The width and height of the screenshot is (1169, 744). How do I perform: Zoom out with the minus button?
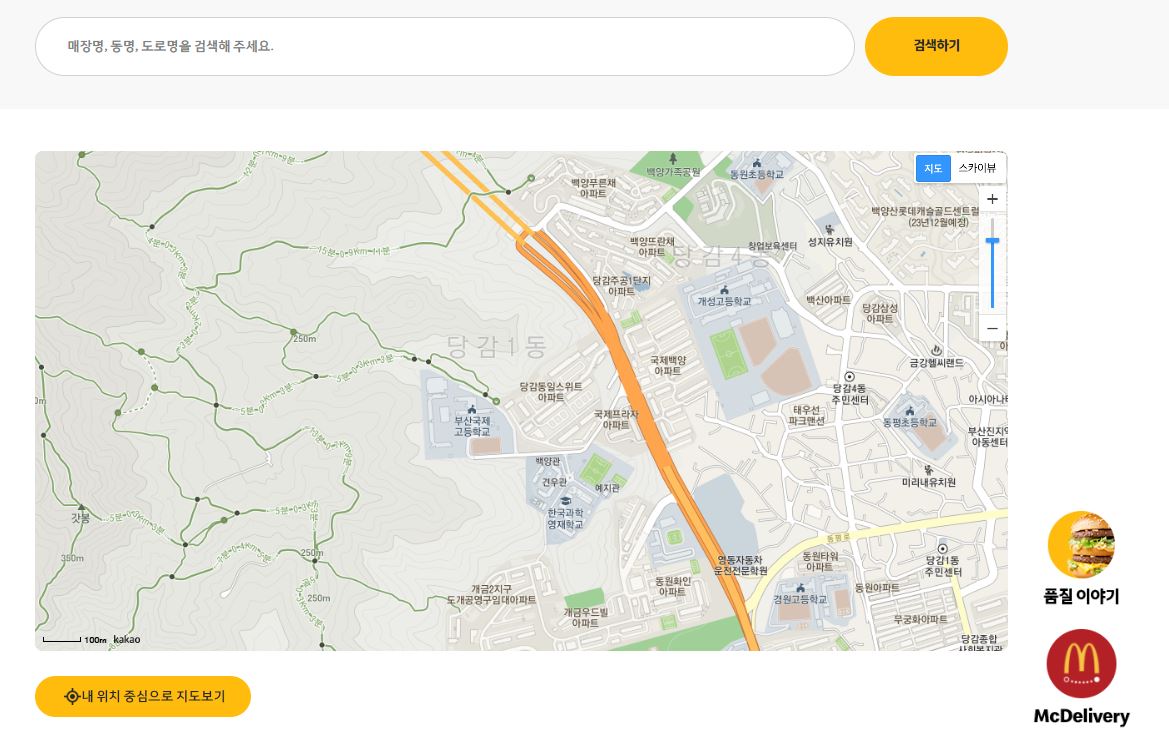pyautogui.click(x=992, y=329)
